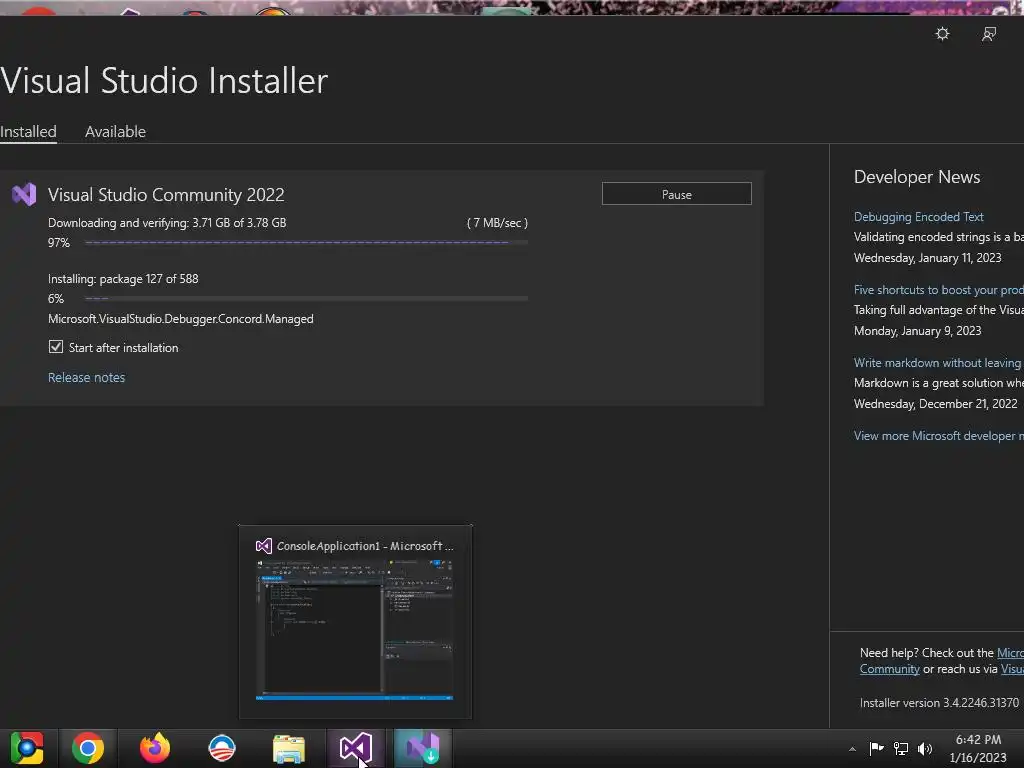The image size is (1024, 768).
Task: Open the volume speaker tray icon
Action: pyautogui.click(x=925, y=748)
